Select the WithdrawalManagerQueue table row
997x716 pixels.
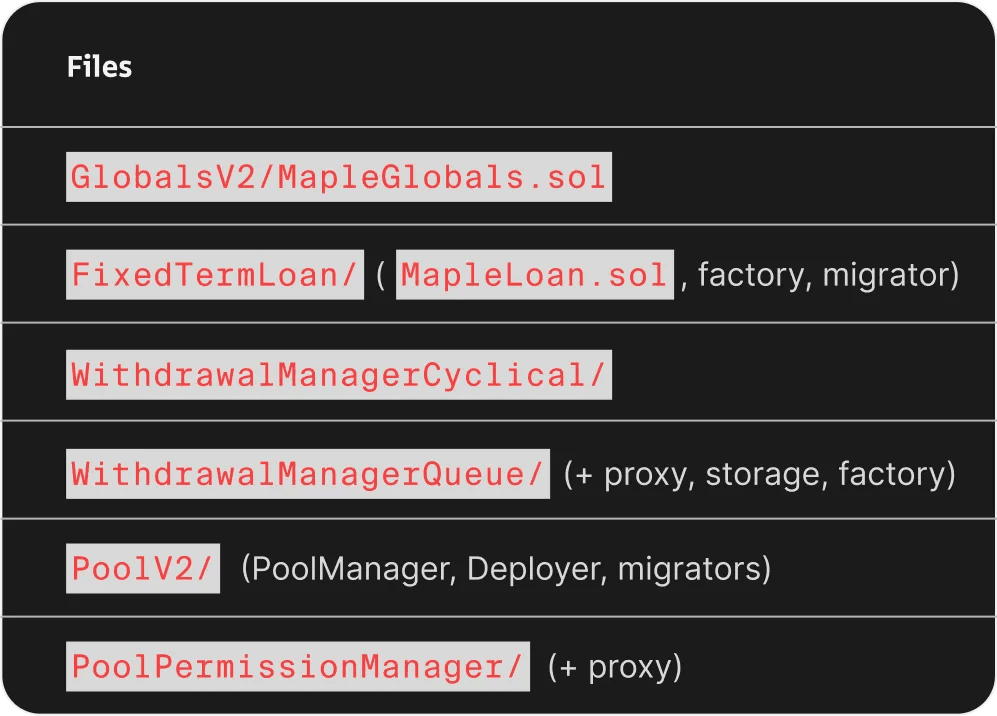(498, 470)
